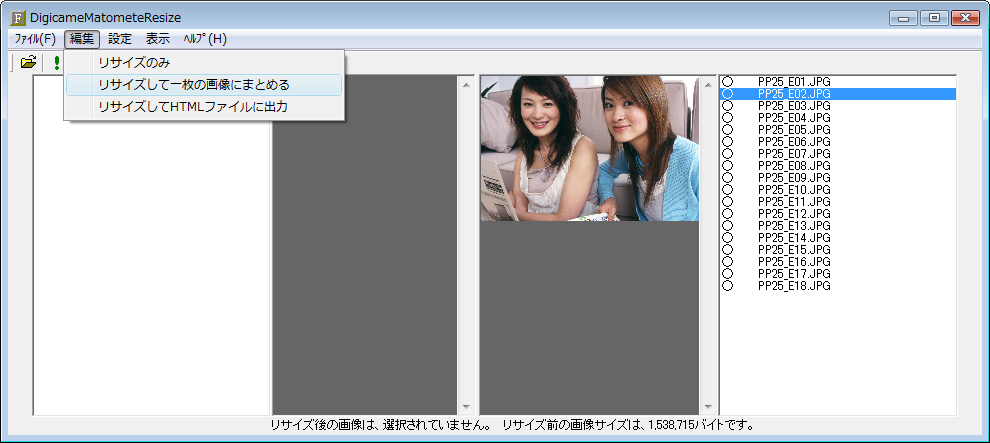Toggle the circle next to PP25_E10.JPG
The height and width of the screenshot is (443, 990).
pos(727,189)
